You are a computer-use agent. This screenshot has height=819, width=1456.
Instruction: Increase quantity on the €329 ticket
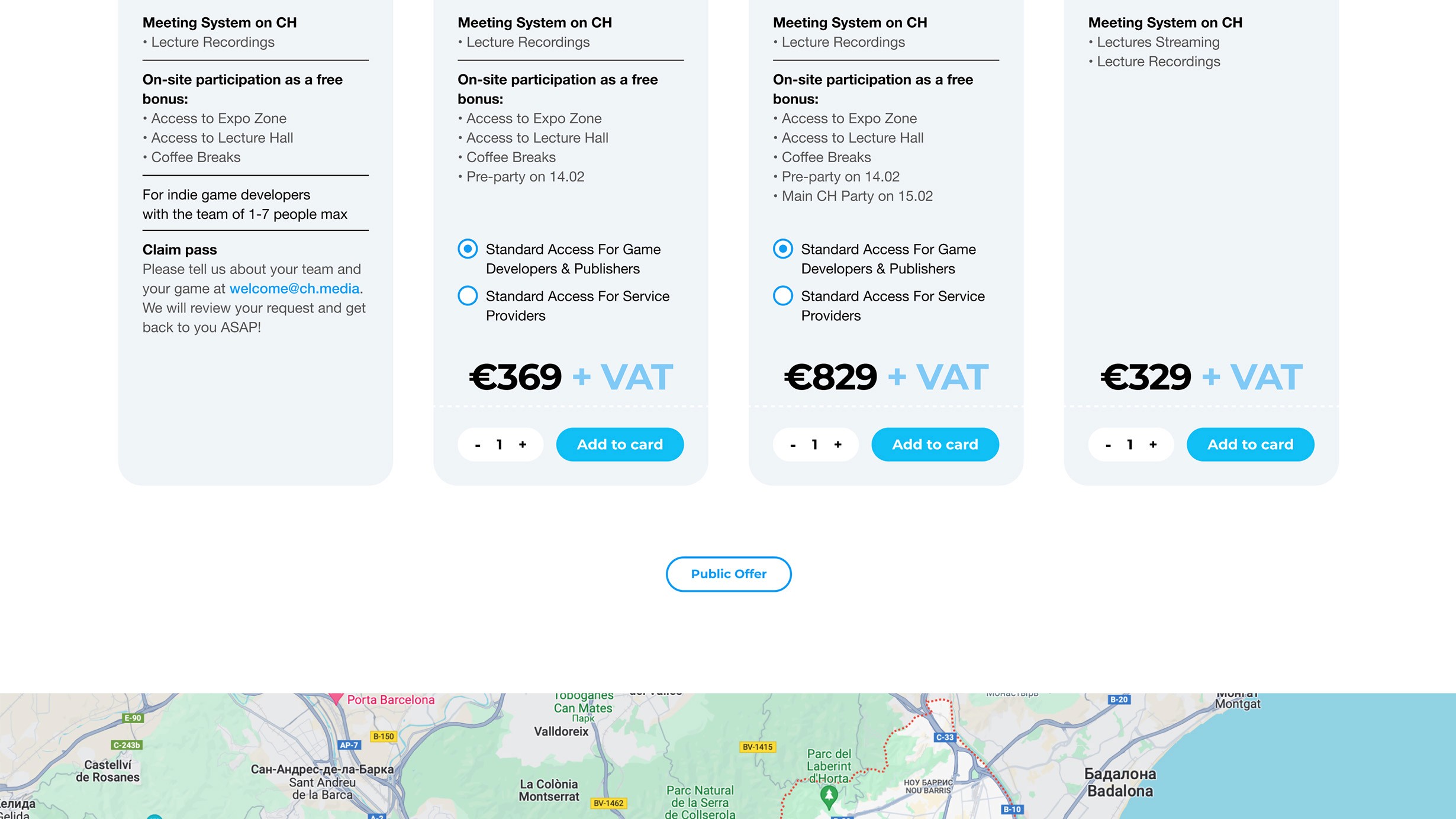[x=1153, y=444]
